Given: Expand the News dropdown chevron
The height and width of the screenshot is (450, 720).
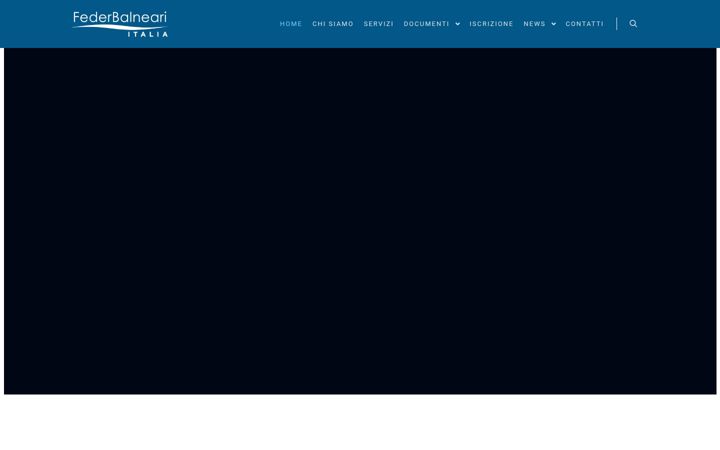Looking at the screenshot, I should coord(554,24).
